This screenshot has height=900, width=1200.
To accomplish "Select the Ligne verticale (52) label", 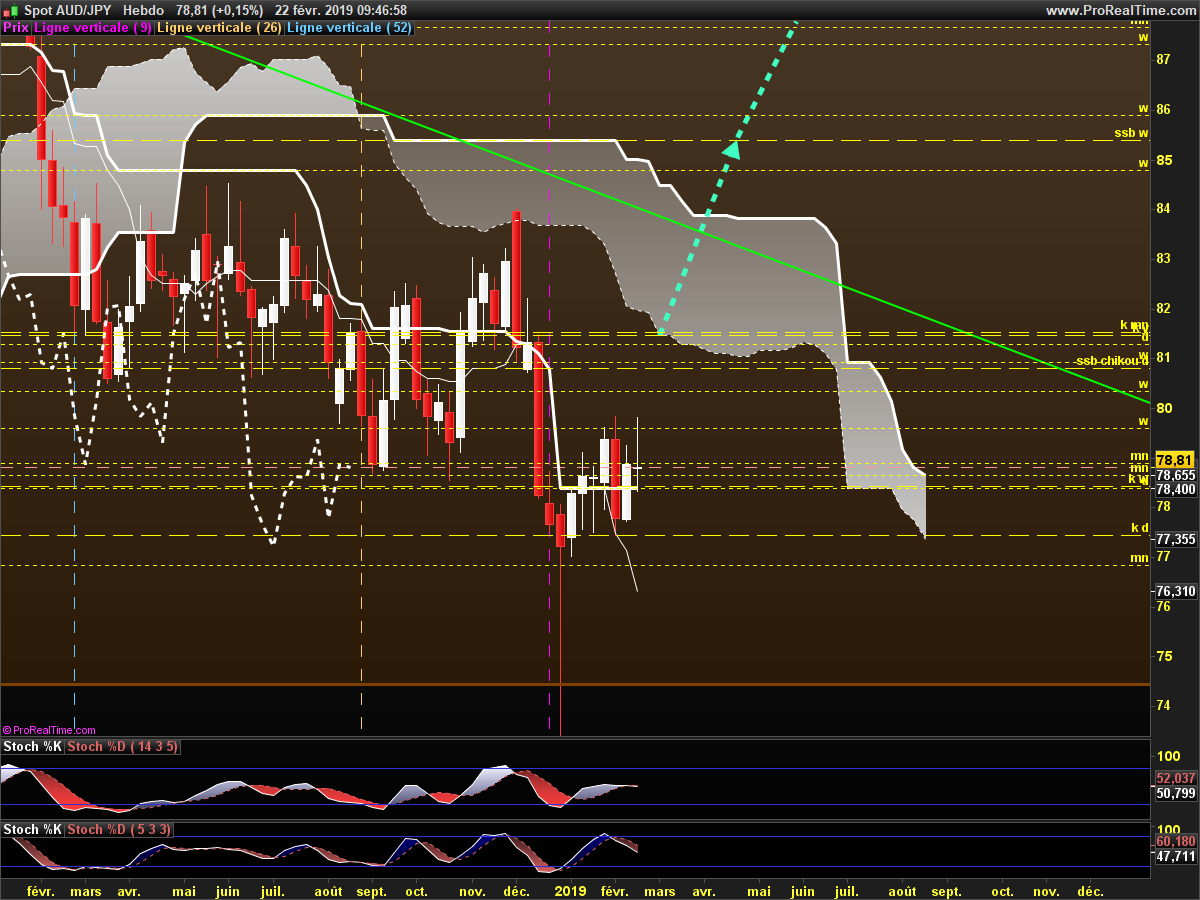I will click(x=349, y=28).
